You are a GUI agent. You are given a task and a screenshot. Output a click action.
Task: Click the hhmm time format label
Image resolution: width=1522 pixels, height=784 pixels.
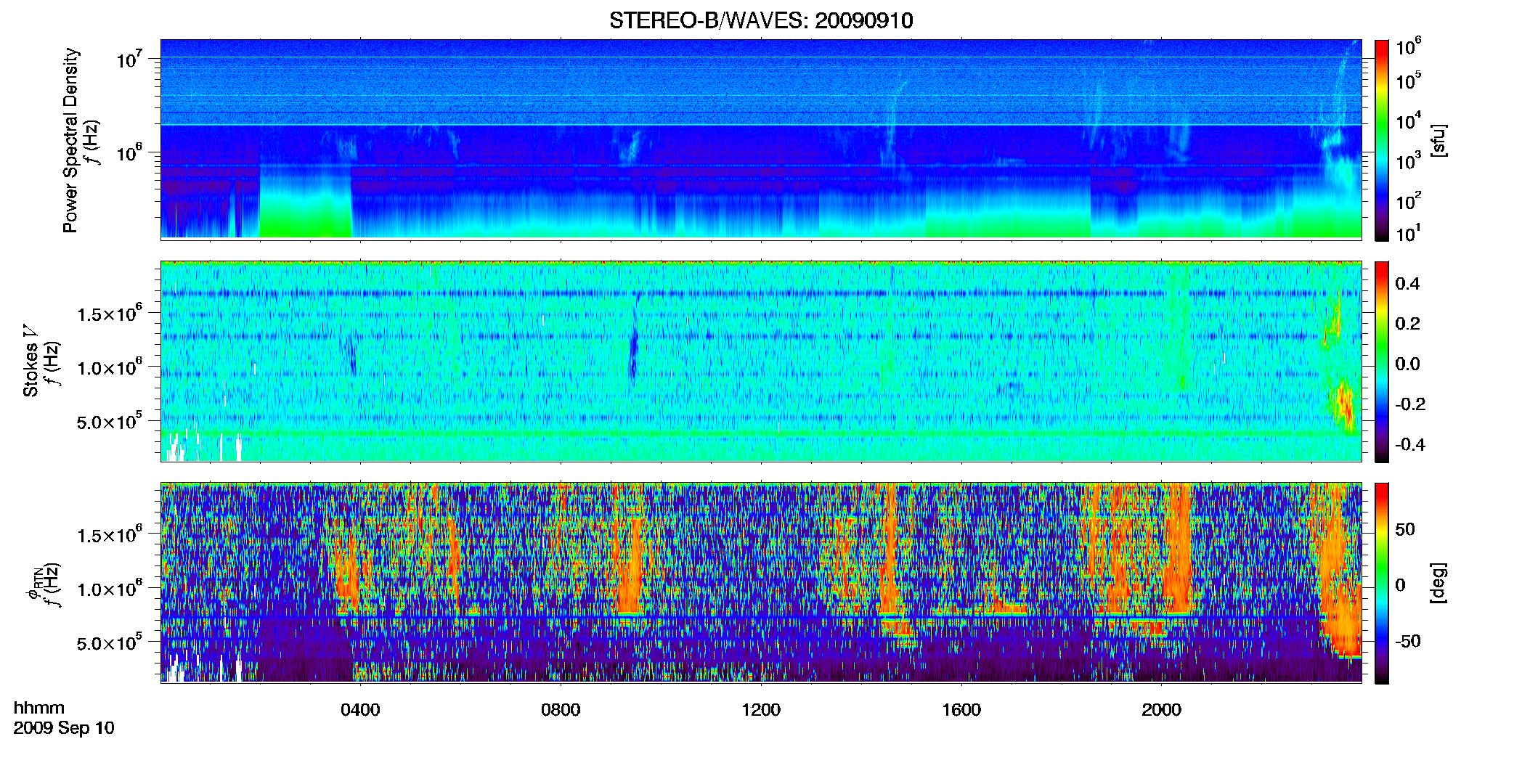tap(39, 708)
